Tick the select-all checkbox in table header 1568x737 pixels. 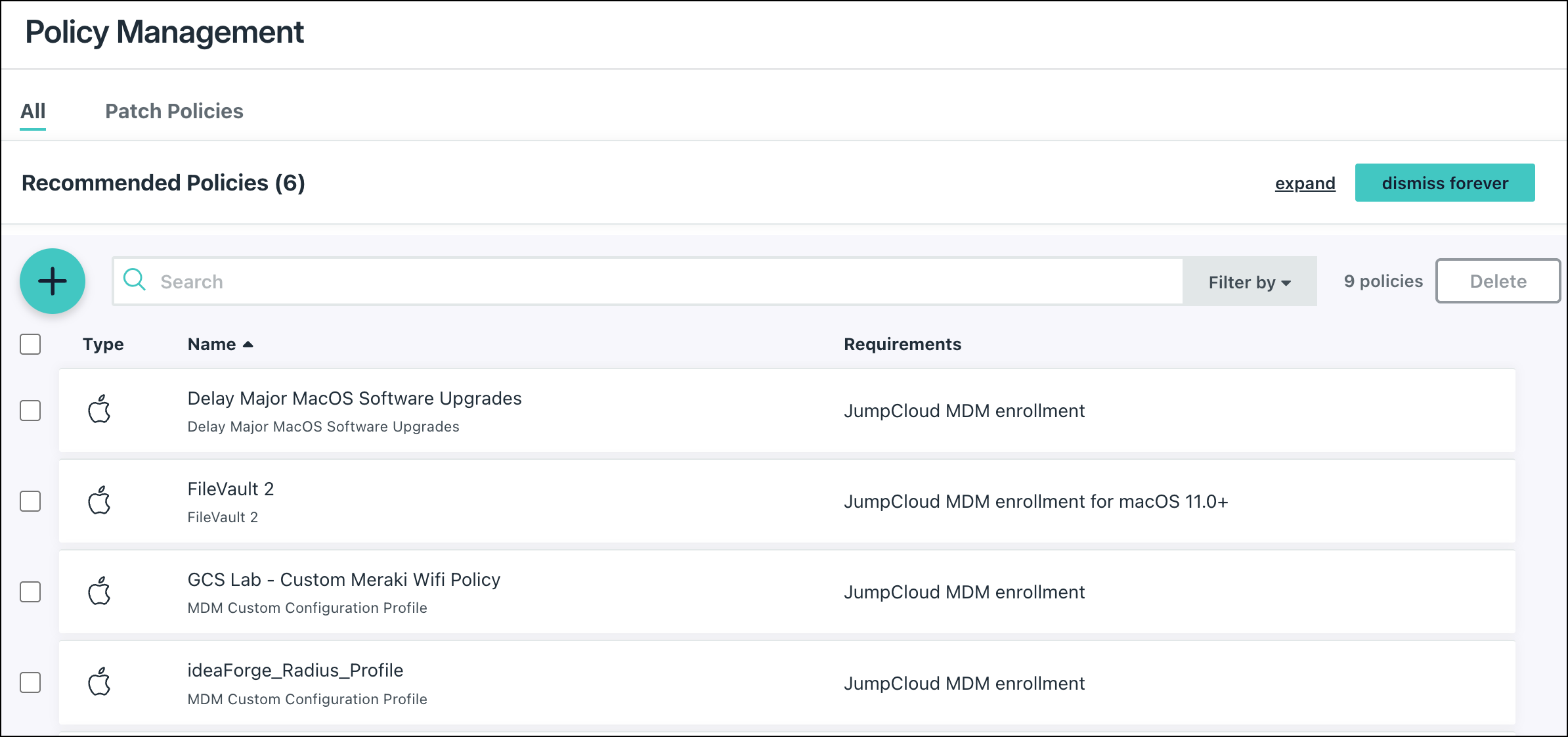click(30, 344)
